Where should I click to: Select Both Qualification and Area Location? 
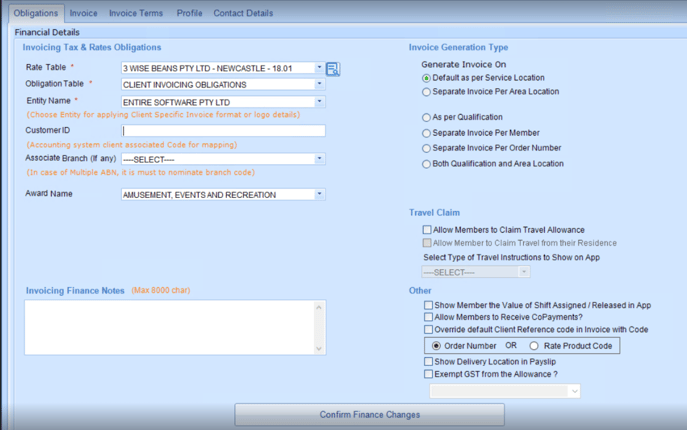(x=426, y=164)
